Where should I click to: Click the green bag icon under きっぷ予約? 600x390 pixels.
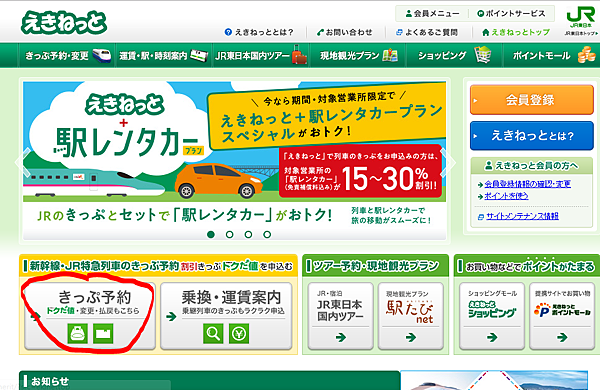click(x=77, y=334)
